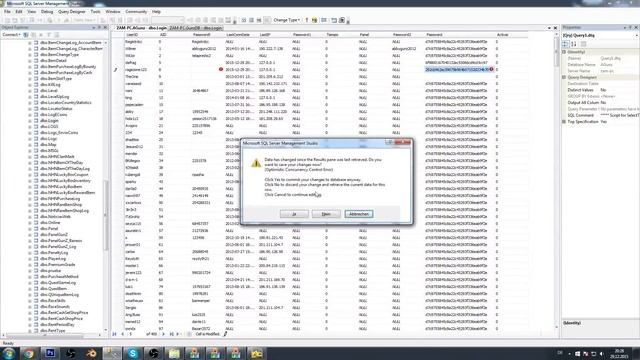Go to the first record navigation button
Viewport: 640px width, 360px height.
(115, 334)
